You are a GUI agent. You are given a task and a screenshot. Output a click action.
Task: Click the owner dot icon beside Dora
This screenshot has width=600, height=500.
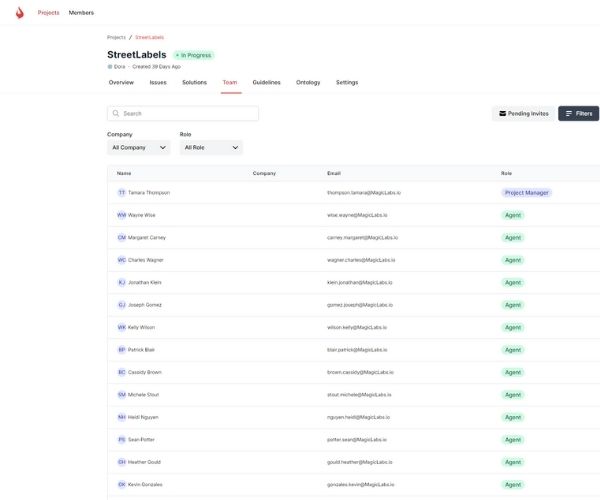[110, 67]
